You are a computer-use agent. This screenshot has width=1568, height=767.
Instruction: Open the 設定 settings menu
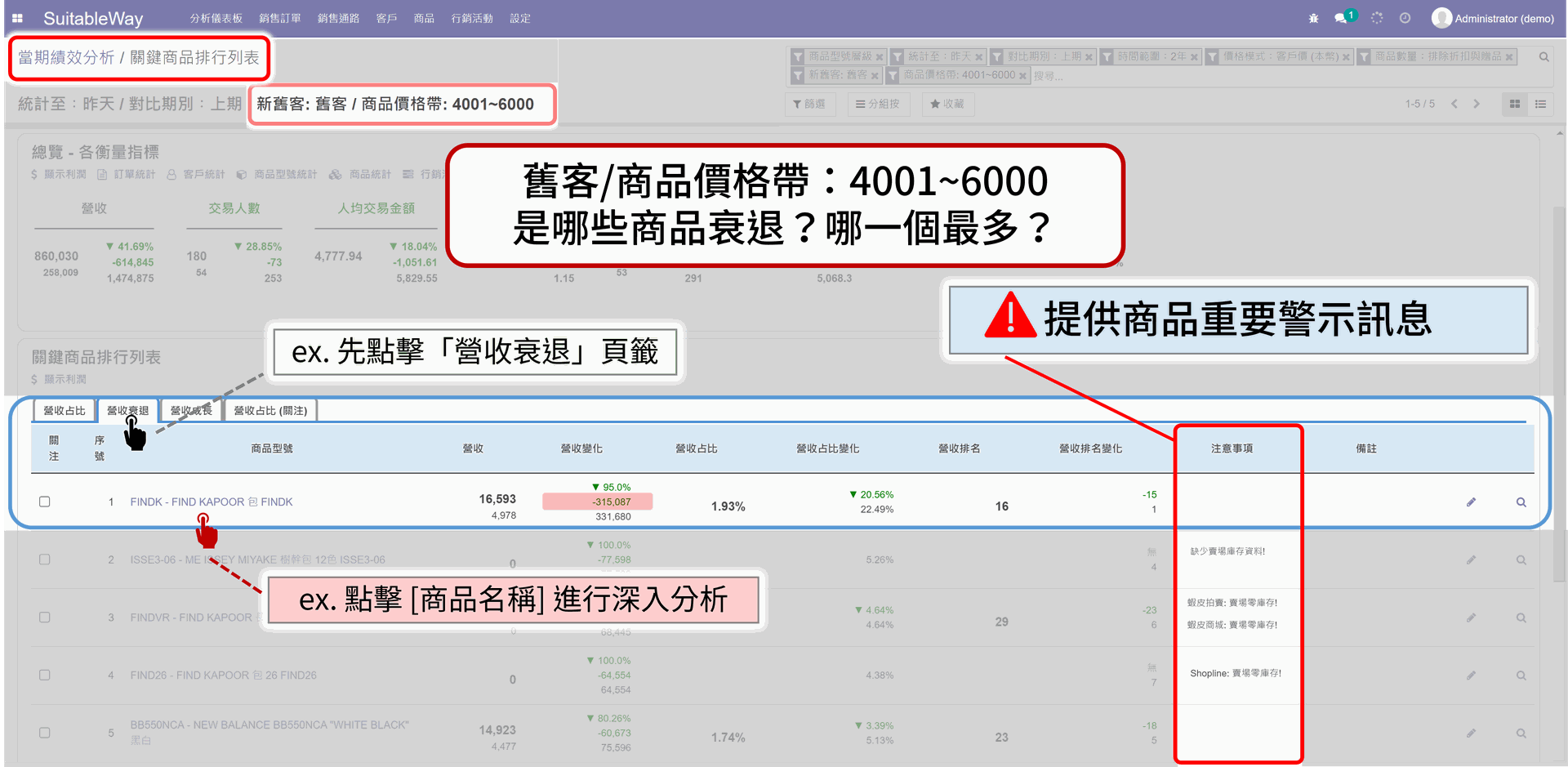(x=520, y=18)
